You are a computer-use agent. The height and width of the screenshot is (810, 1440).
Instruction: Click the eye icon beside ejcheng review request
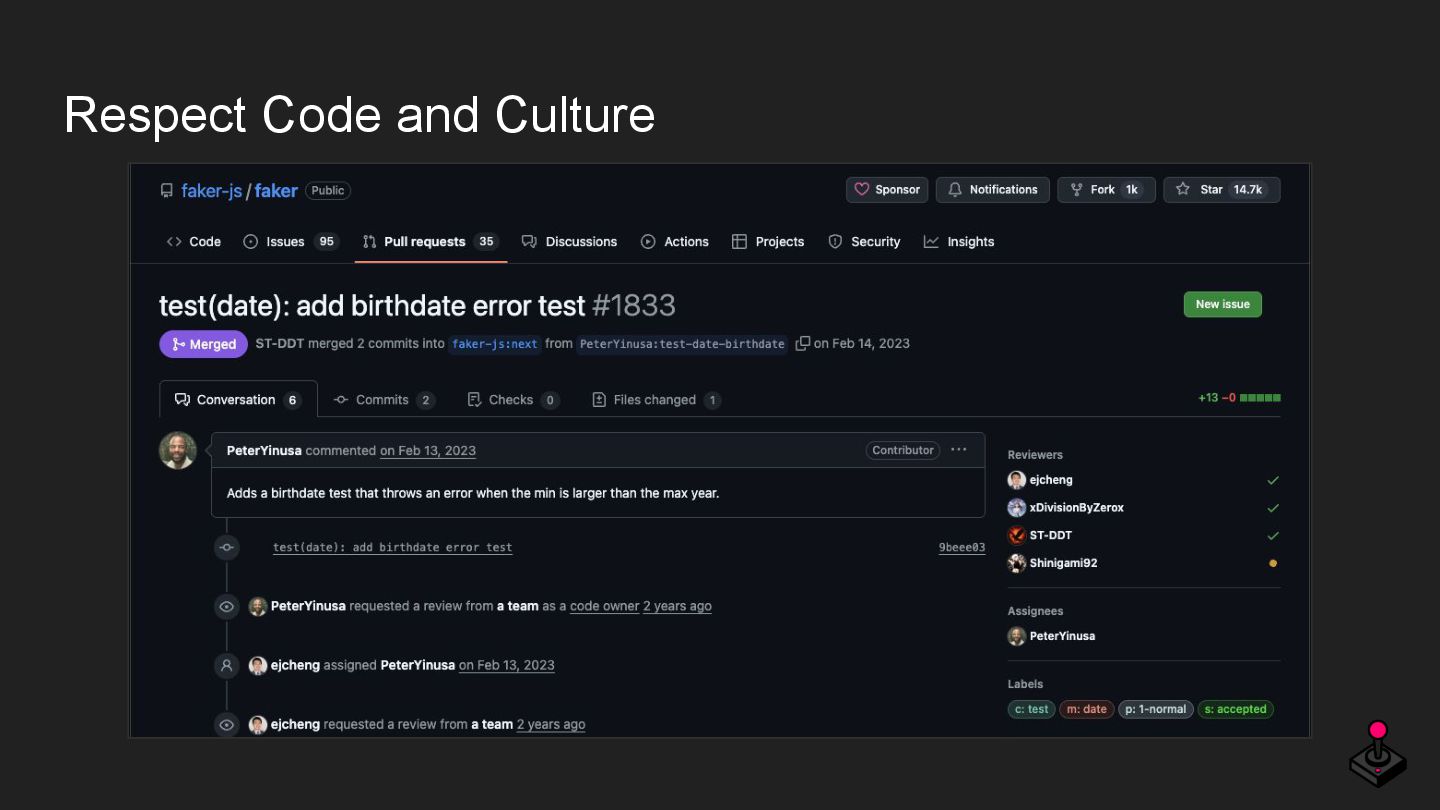[x=227, y=724]
